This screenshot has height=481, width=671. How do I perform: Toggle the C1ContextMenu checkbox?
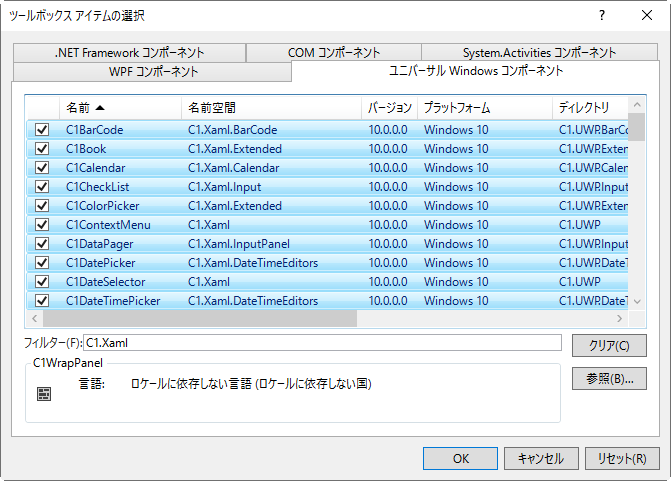[x=42, y=225]
